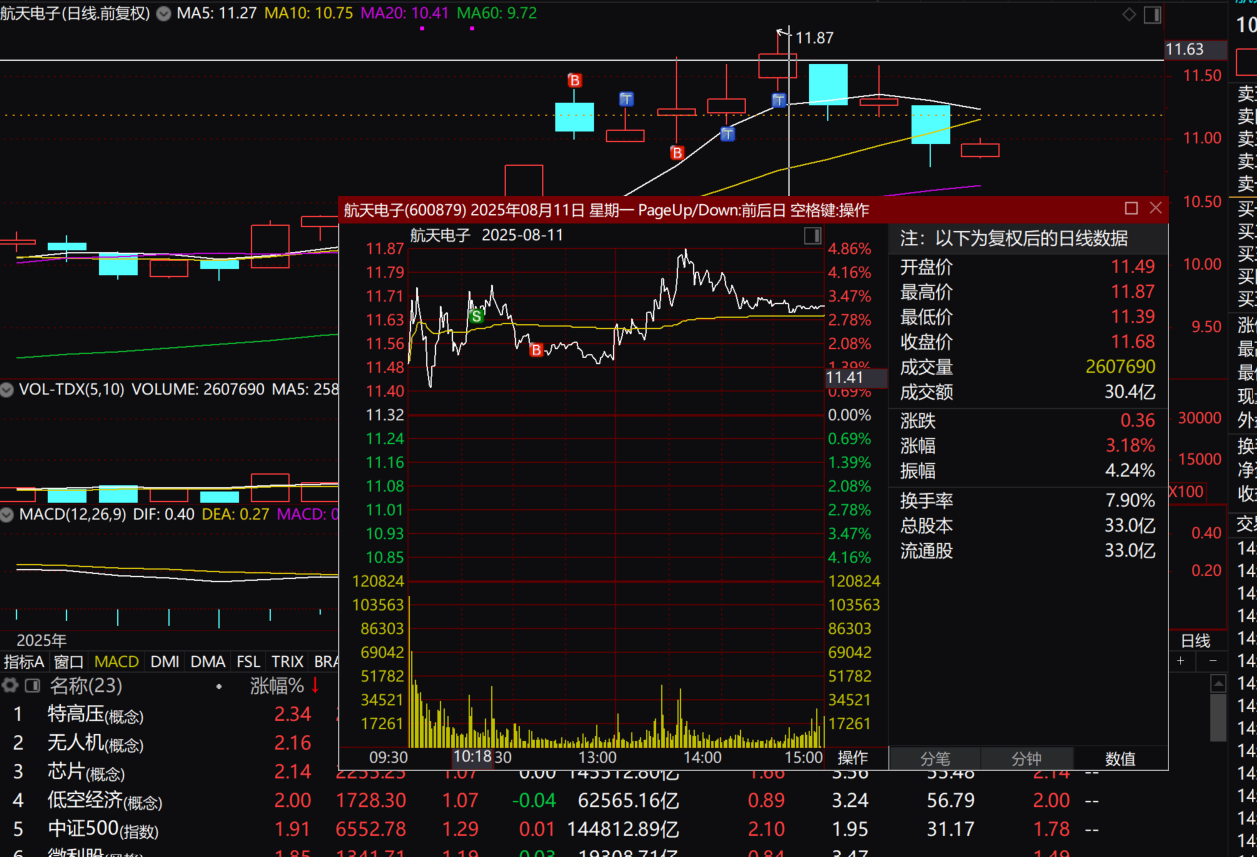Click the zoom-in plus button below 日线

(x=1181, y=661)
